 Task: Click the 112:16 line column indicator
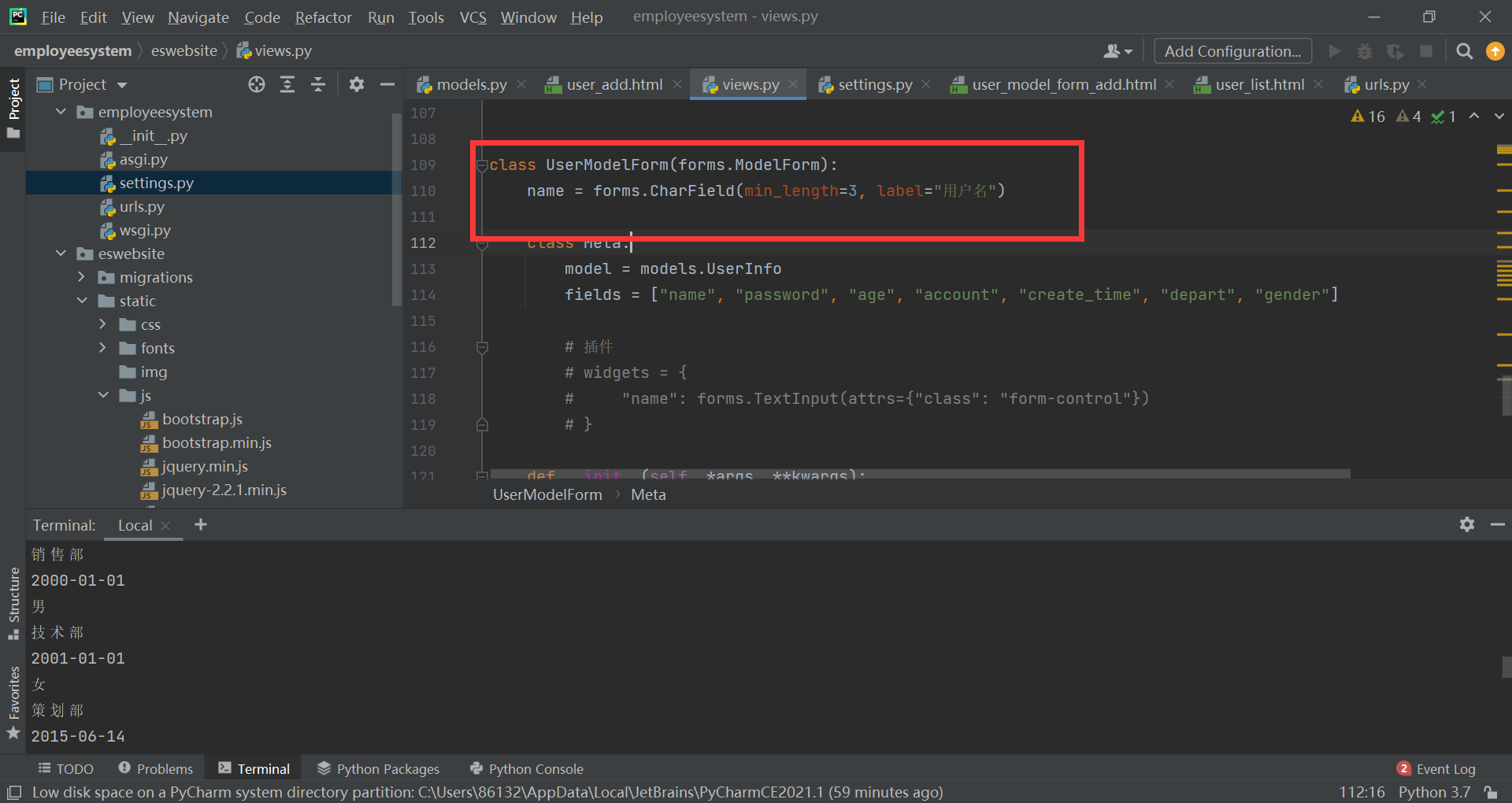[x=1362, y=792]
